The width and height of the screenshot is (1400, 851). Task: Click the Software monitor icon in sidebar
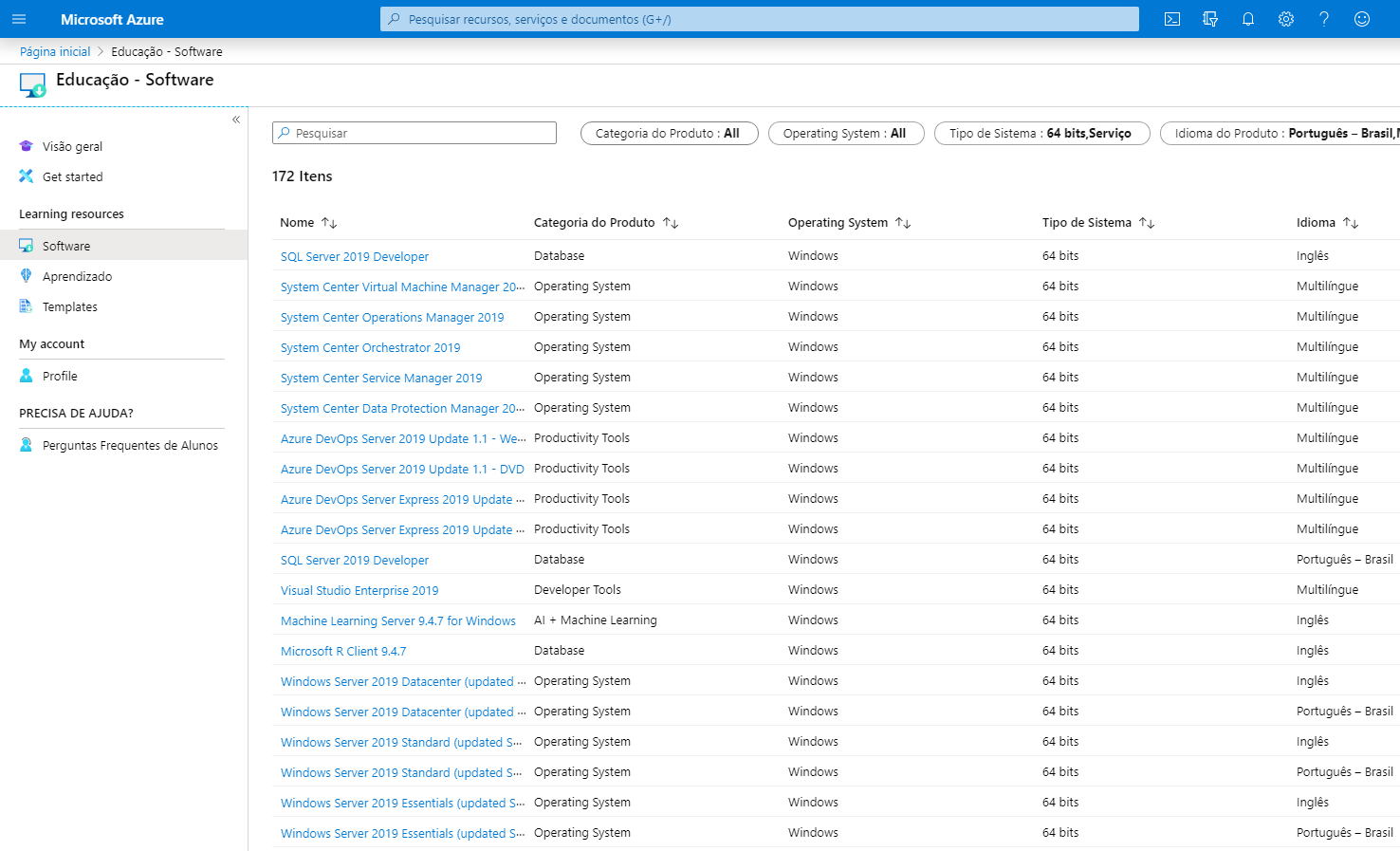(x=27, y=246)
